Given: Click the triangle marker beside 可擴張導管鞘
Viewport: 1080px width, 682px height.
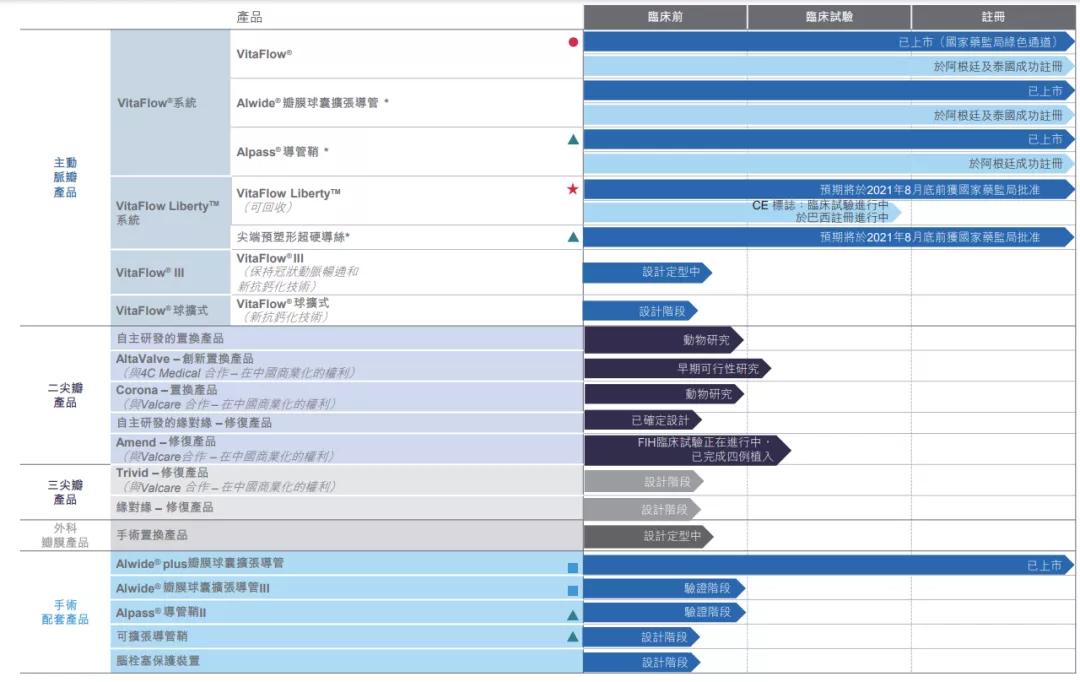Looking at the screenshot, I should point(571,637).
